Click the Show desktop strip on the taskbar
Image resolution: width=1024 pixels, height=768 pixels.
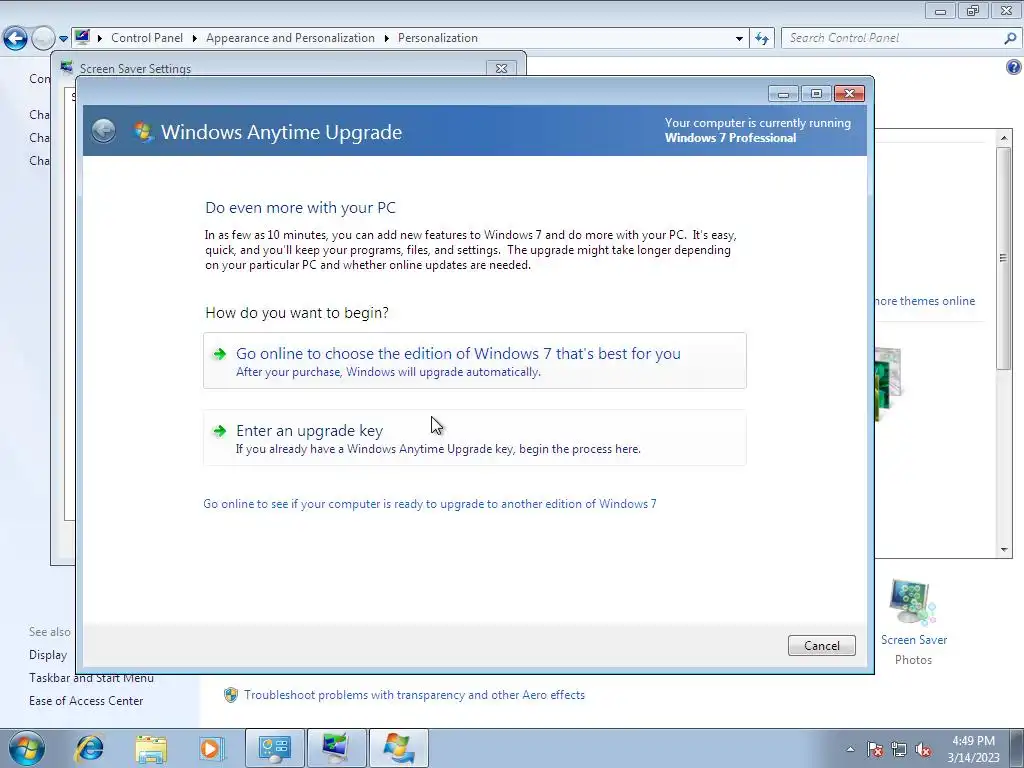(x=1017, y=748)
